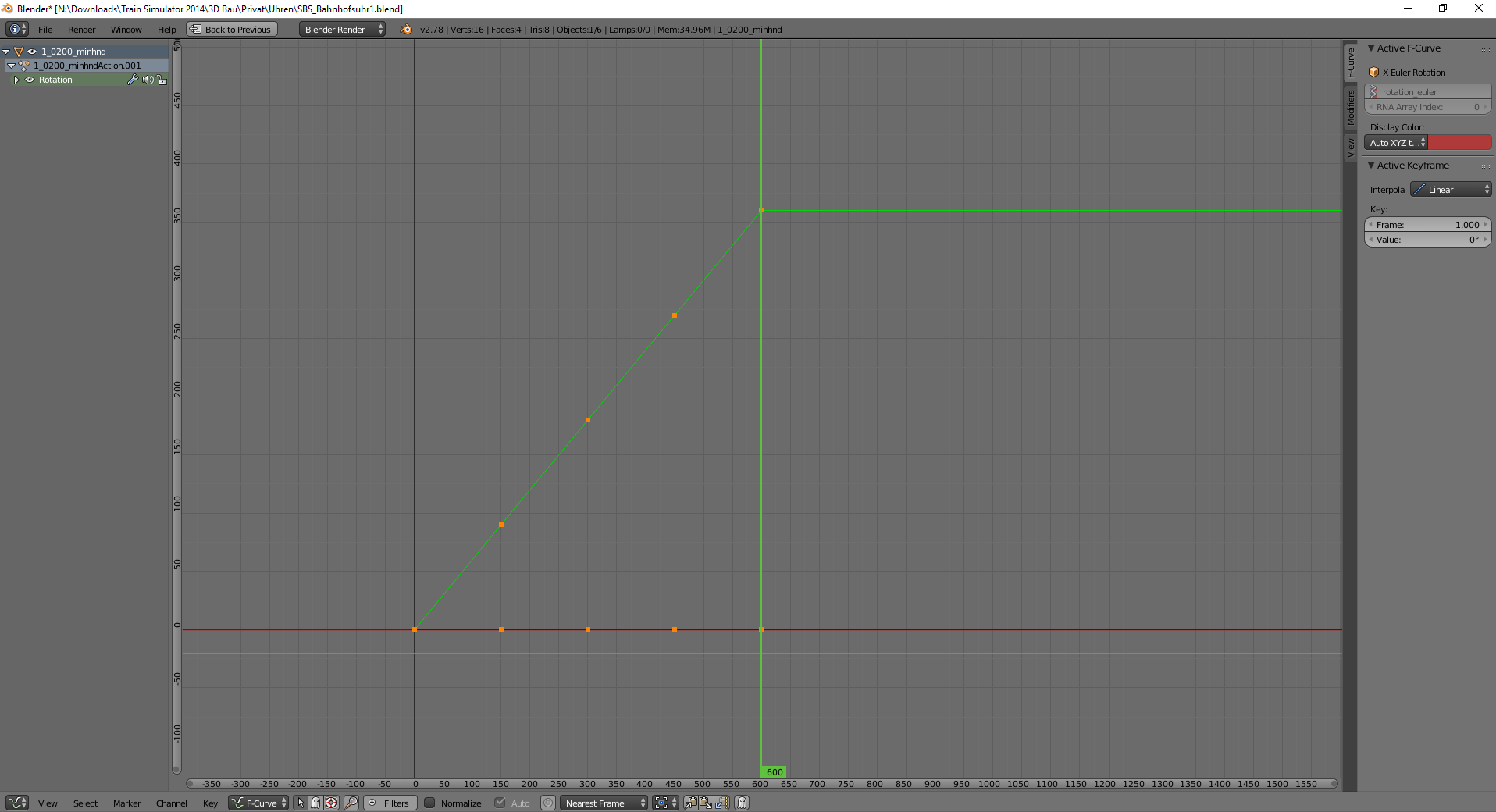Open the Select menu
The image size is (1496, 812).
pyautogui.click(x=85, y=803)
